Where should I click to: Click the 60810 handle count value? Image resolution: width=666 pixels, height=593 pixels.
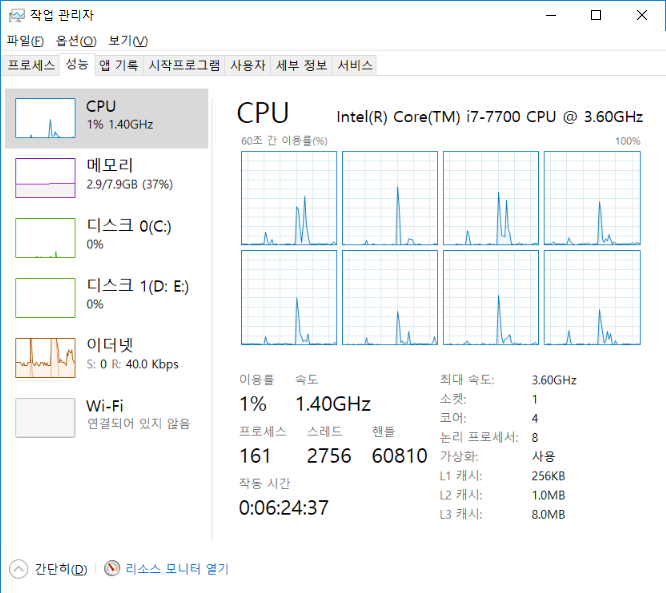[x=399, y=456]
